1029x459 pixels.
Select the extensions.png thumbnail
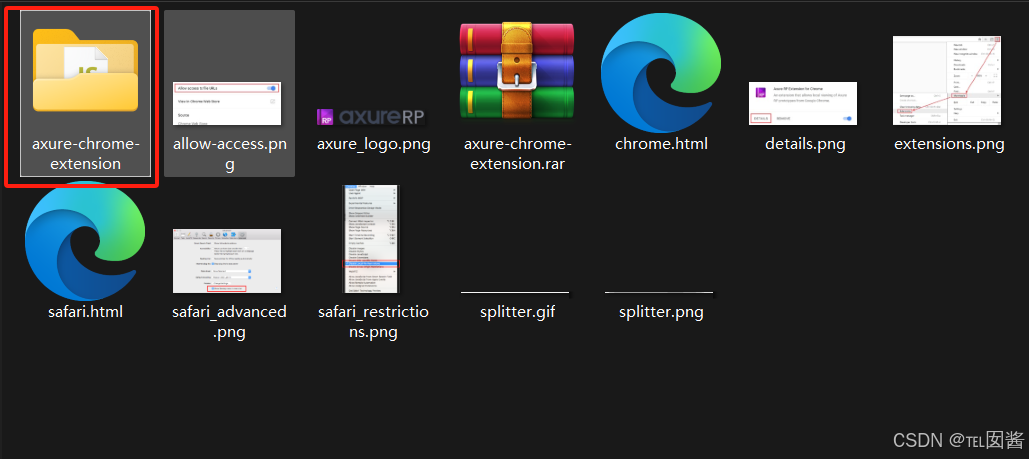pos(947,80)
